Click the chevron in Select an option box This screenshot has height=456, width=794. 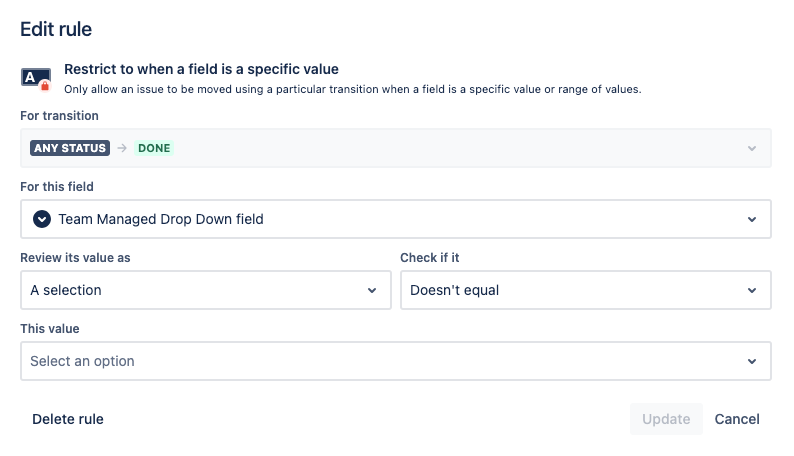pyautogui.click(x=752, y=361)
